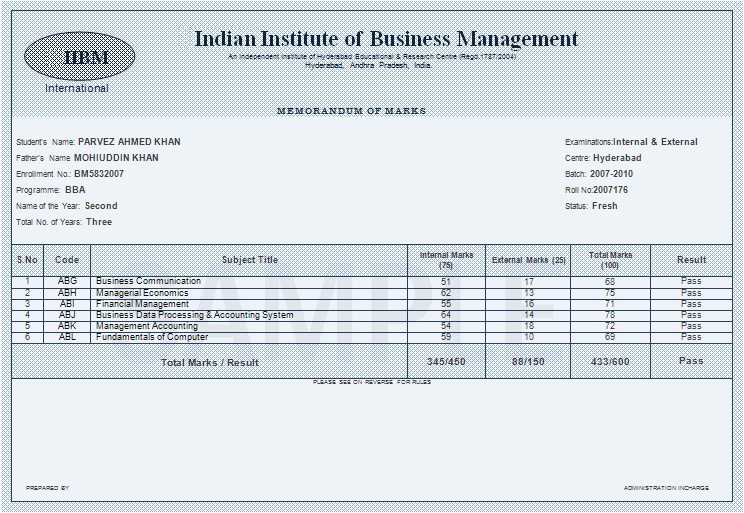Viewport: 744px width, 513px height.
Task: Click examinations value 'Internal & External'
Action: [655, 141]
